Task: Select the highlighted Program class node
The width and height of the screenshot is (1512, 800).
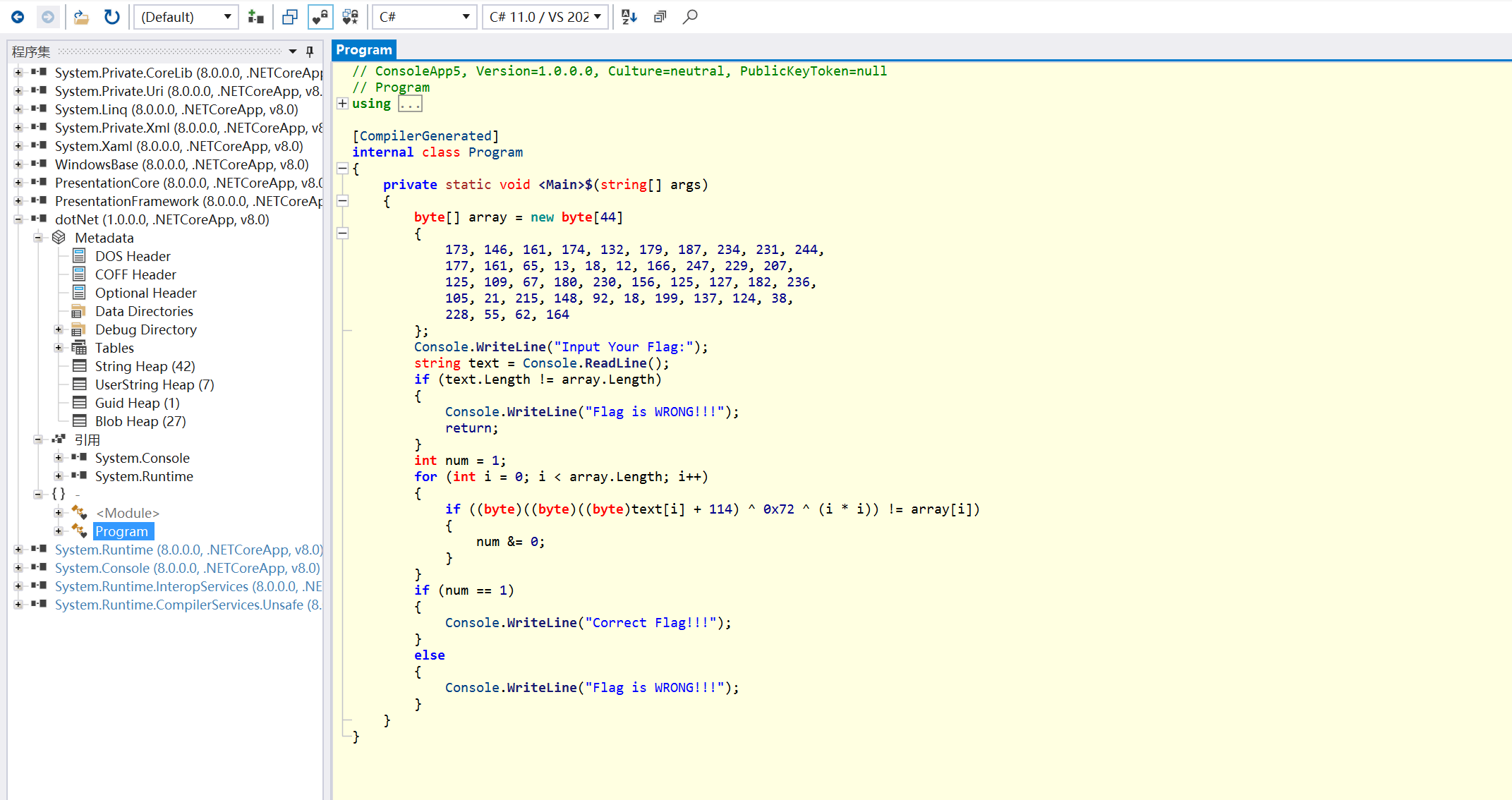Action: pyautogui.click(x=122, y=531)
